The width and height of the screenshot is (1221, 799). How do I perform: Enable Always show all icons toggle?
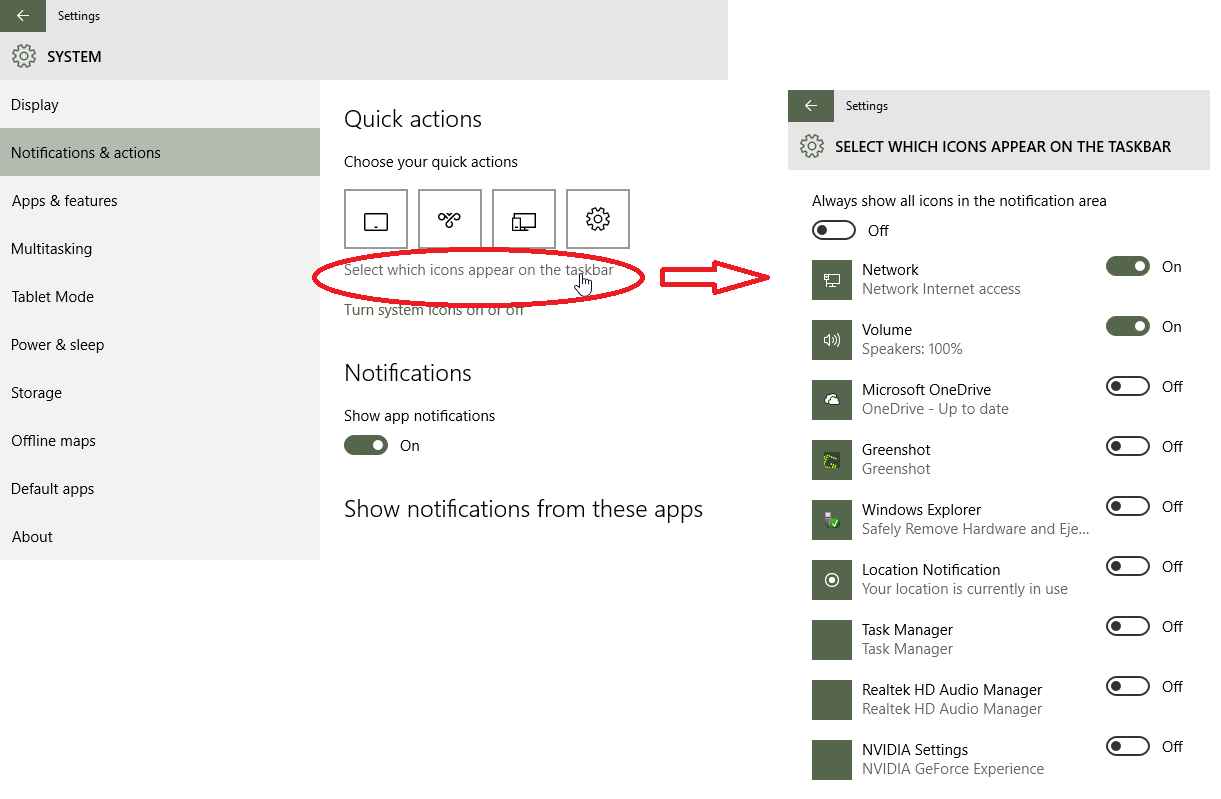[x=833, y=230]
